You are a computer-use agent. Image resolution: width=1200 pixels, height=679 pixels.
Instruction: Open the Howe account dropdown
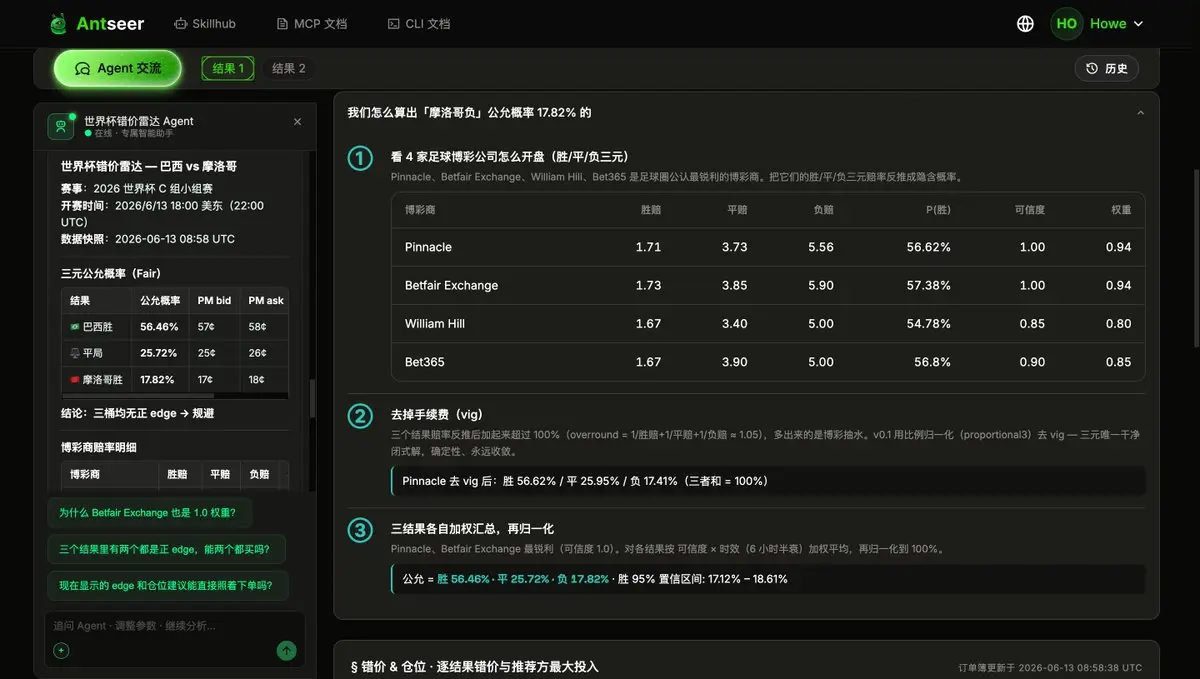pyautogui.click(x=1116, y=23)
